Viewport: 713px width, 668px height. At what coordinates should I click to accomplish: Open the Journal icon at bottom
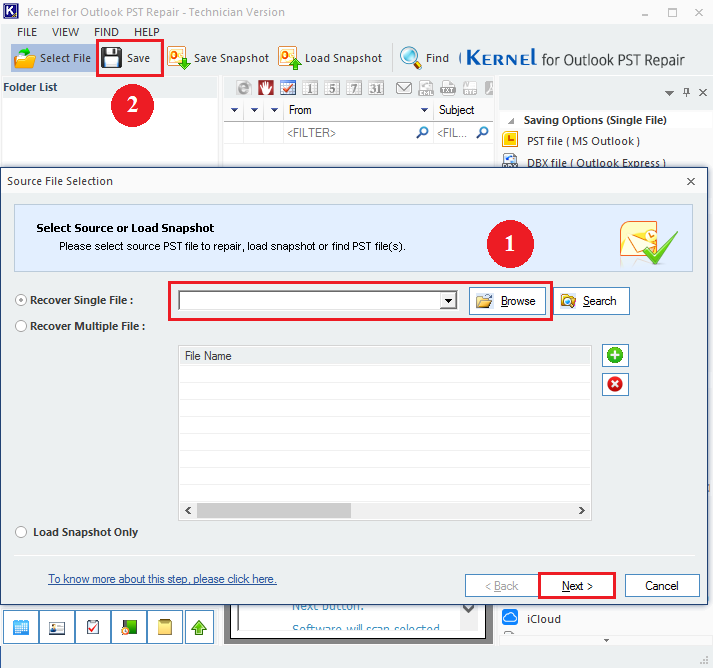[x=129, y=627]
